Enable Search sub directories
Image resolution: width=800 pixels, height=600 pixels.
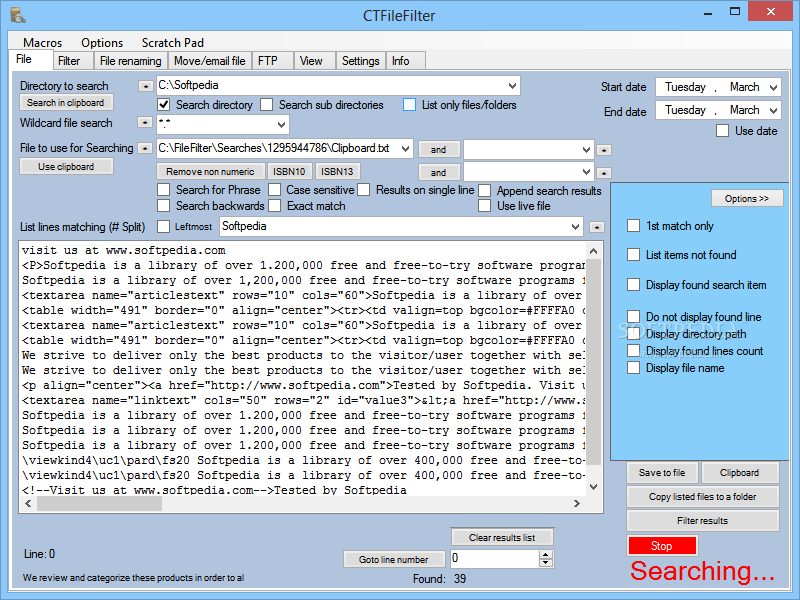(x=266, y=105)
